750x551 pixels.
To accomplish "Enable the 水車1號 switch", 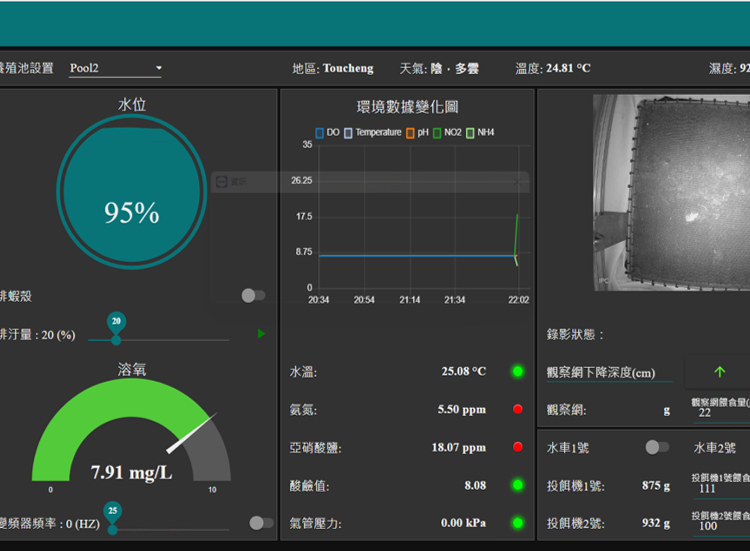I will pyautogui.click(x=656, y=447).
